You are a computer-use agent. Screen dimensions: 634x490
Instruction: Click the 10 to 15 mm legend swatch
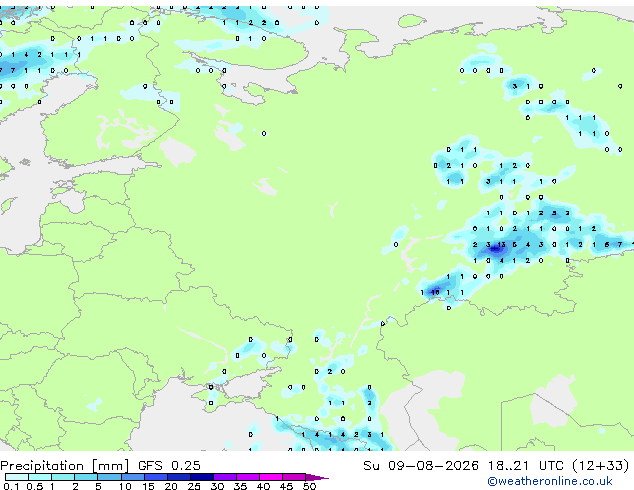[x=132, y=477]
